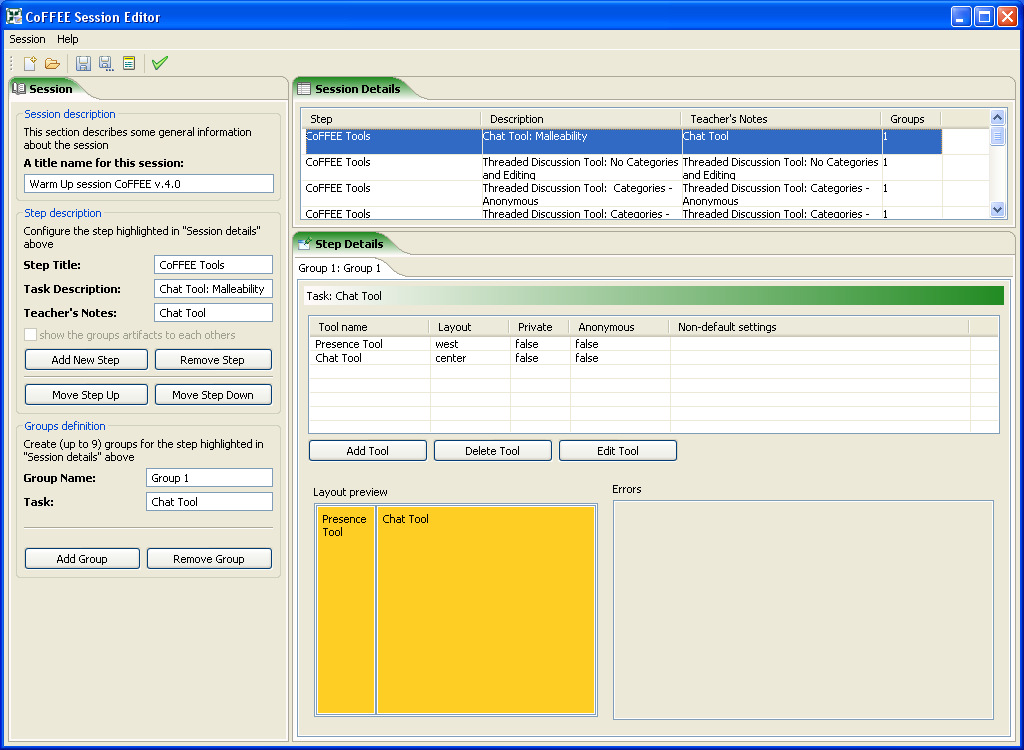
Task: Click the session list scroll down arrow
Action: coord(997,210)
